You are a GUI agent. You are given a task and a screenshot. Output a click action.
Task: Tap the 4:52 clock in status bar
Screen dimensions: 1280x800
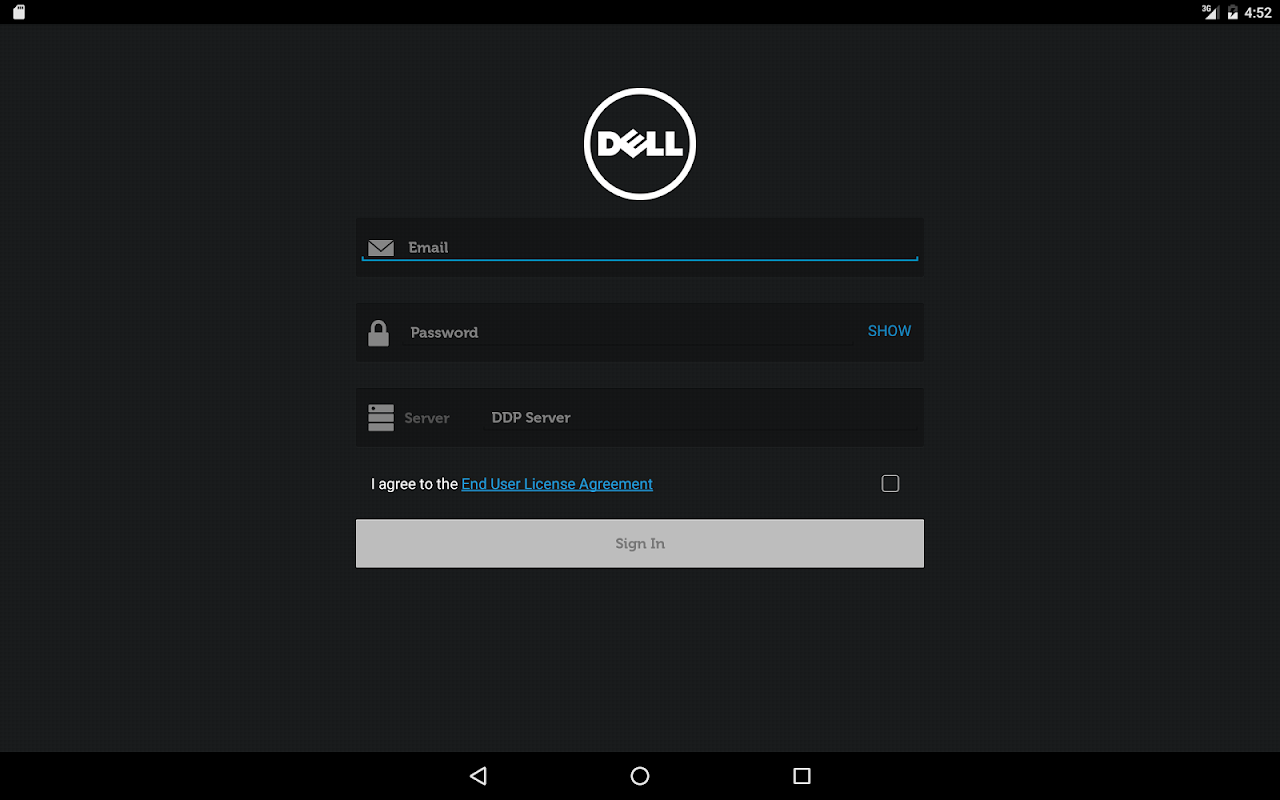[x=1258, y=13]
